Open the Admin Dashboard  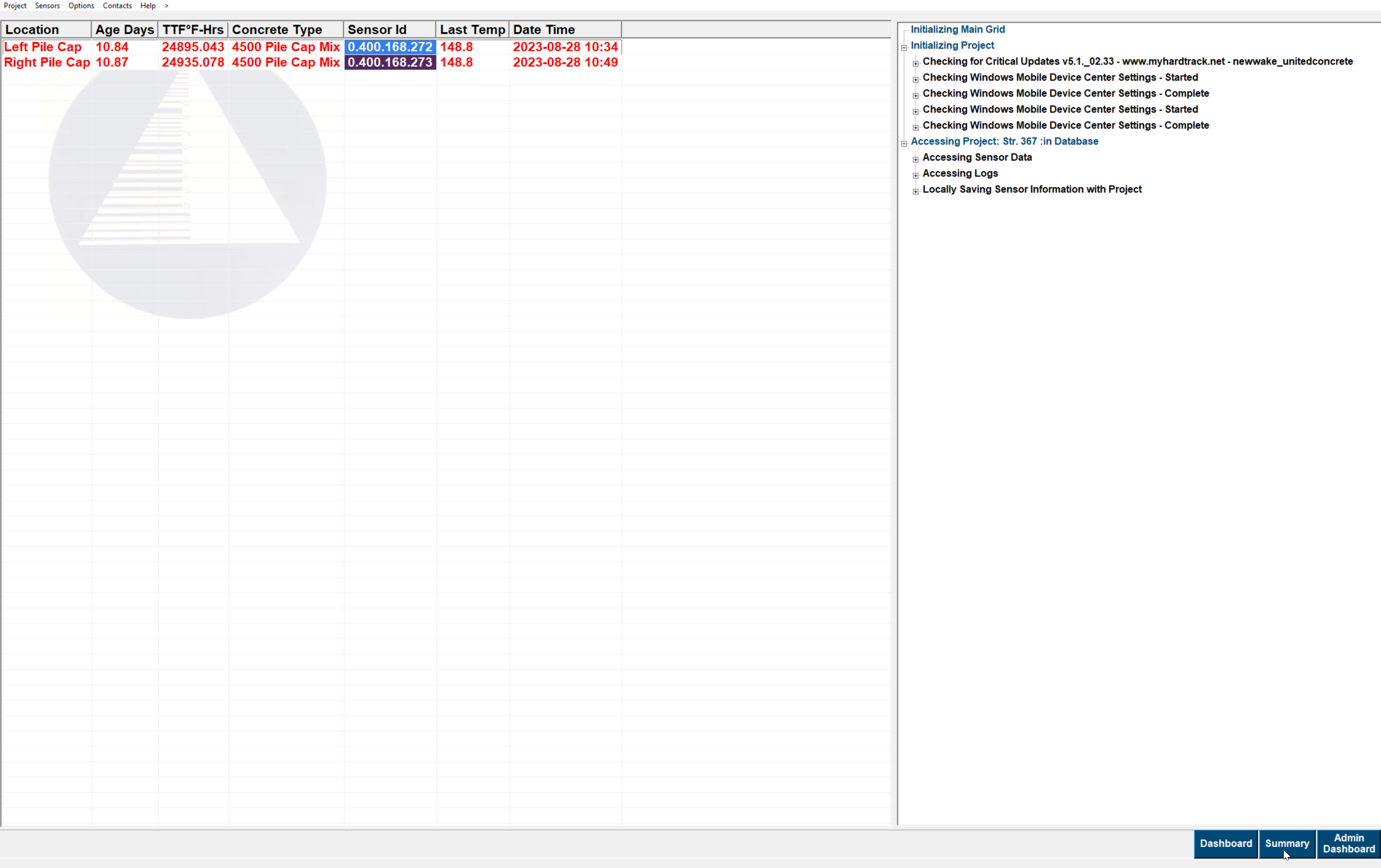(1348, 843)
